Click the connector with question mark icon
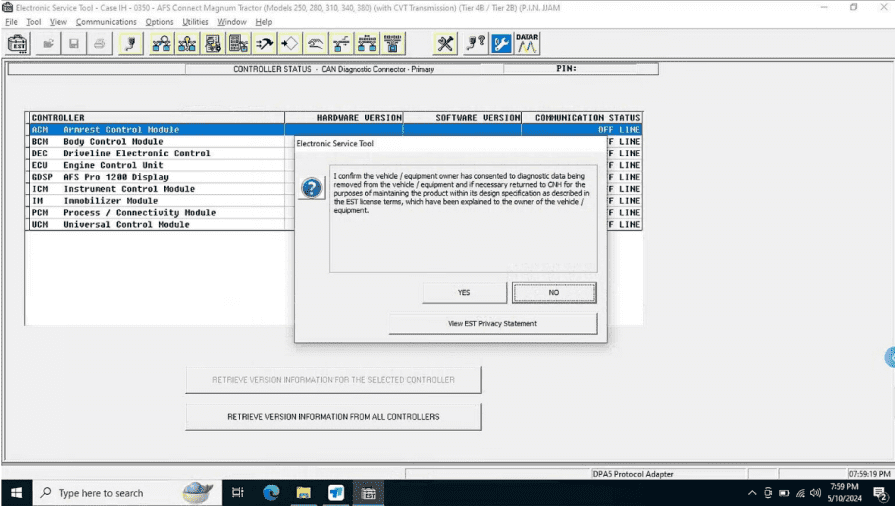This screenshot has height=506, width=895. (474, 44)
